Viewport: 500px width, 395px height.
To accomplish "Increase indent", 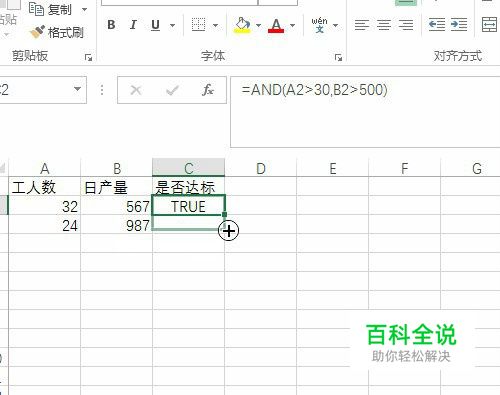I will [459, 25].
